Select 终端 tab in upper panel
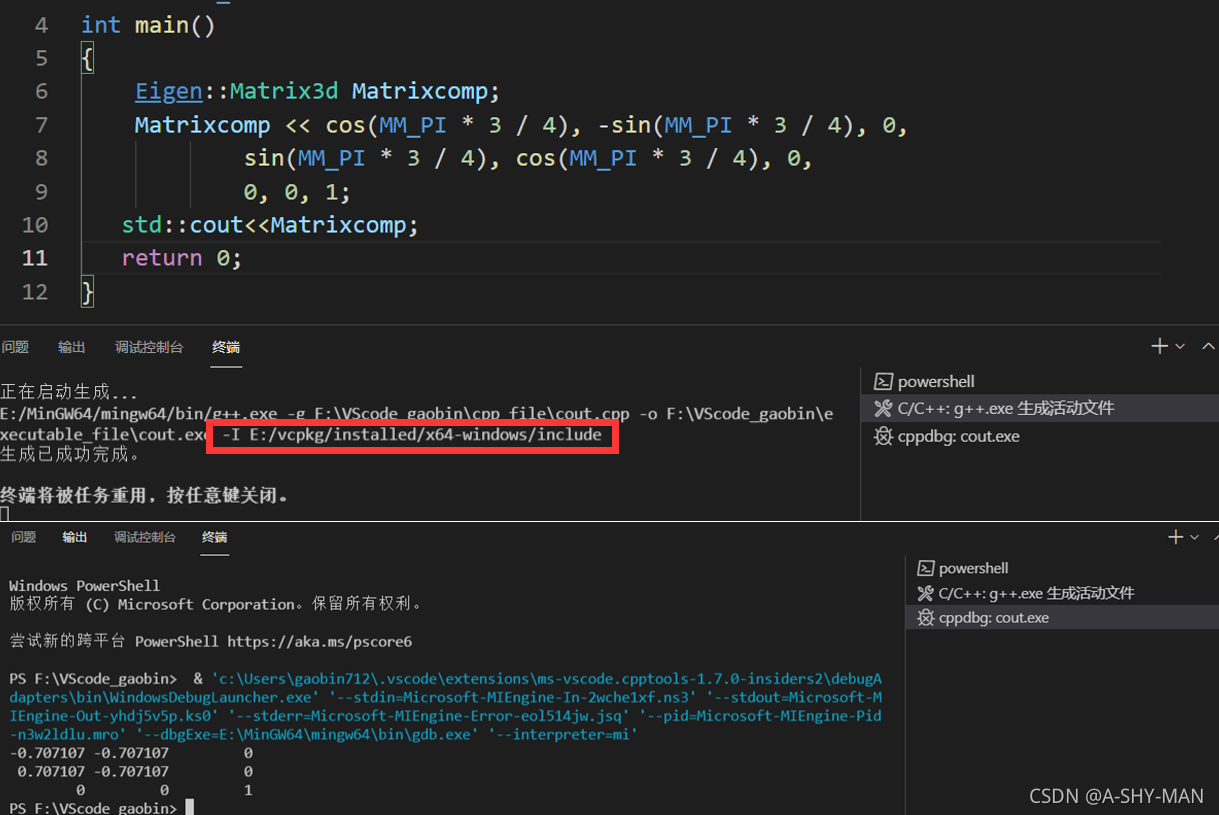This screenshot has height=815, width=1219. pyautogui.click(x=226, y=347)
